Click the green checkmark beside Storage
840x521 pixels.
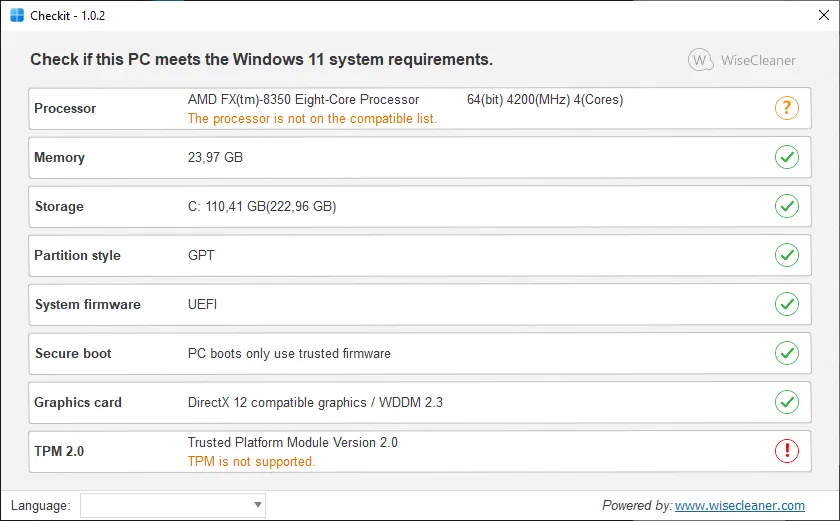coord(787,206)
